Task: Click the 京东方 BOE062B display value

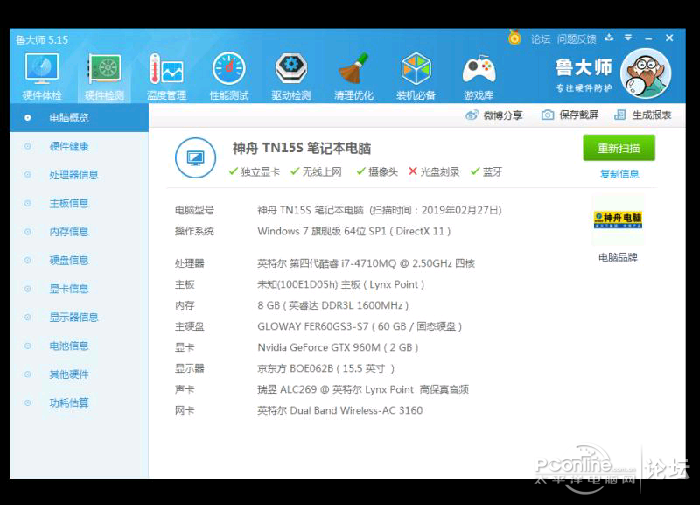Action: coord(326,369)
